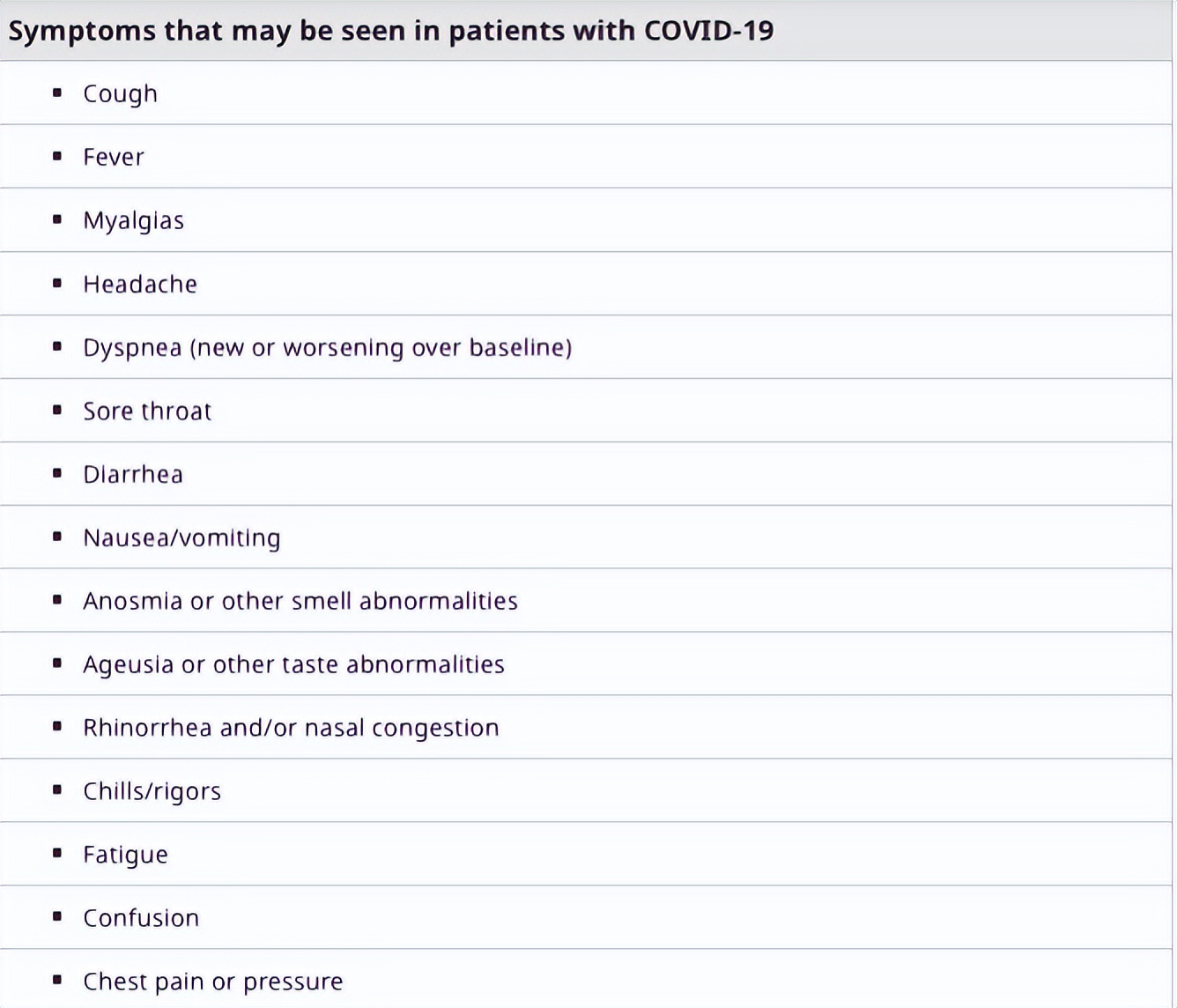Click the table header about COVID-19 symptoms
This screenshot has width=1177, height=1008.
tap(390, 31)
